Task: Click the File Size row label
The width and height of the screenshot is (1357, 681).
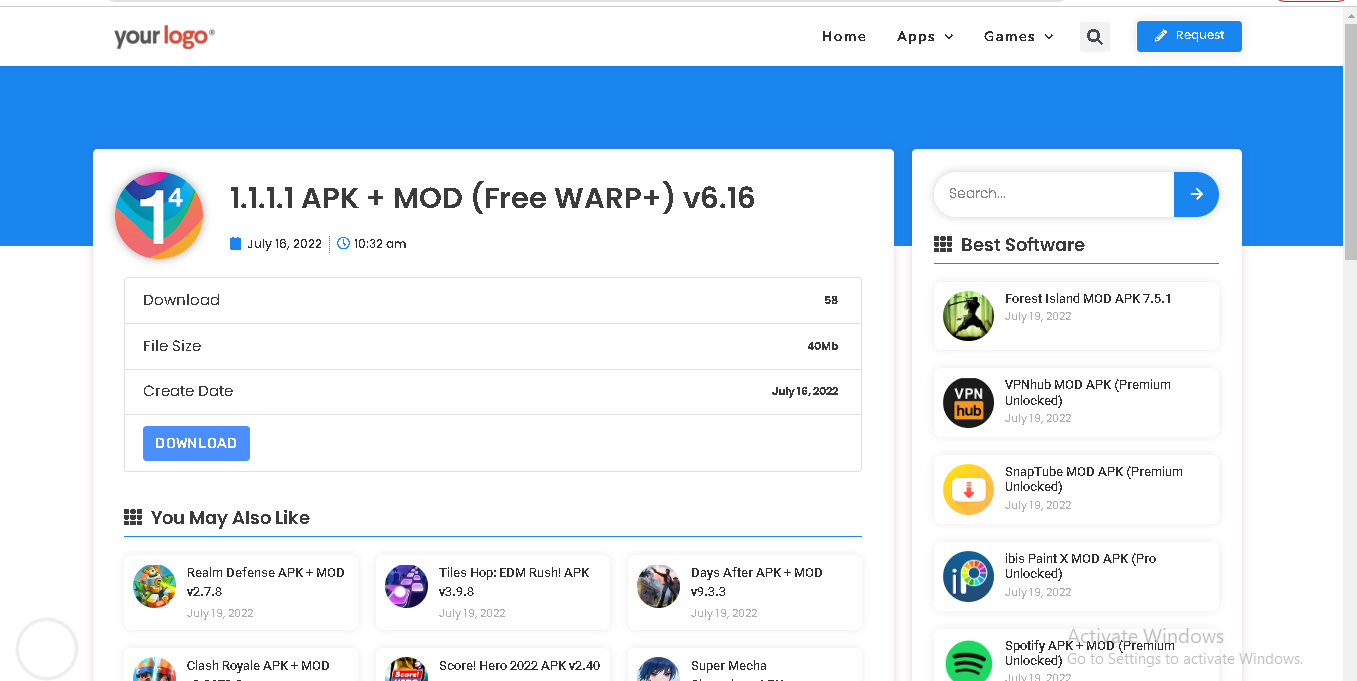Action: (172, 346)
